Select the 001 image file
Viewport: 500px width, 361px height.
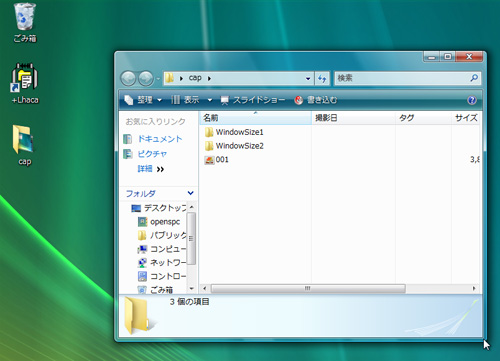coord(217,160)
